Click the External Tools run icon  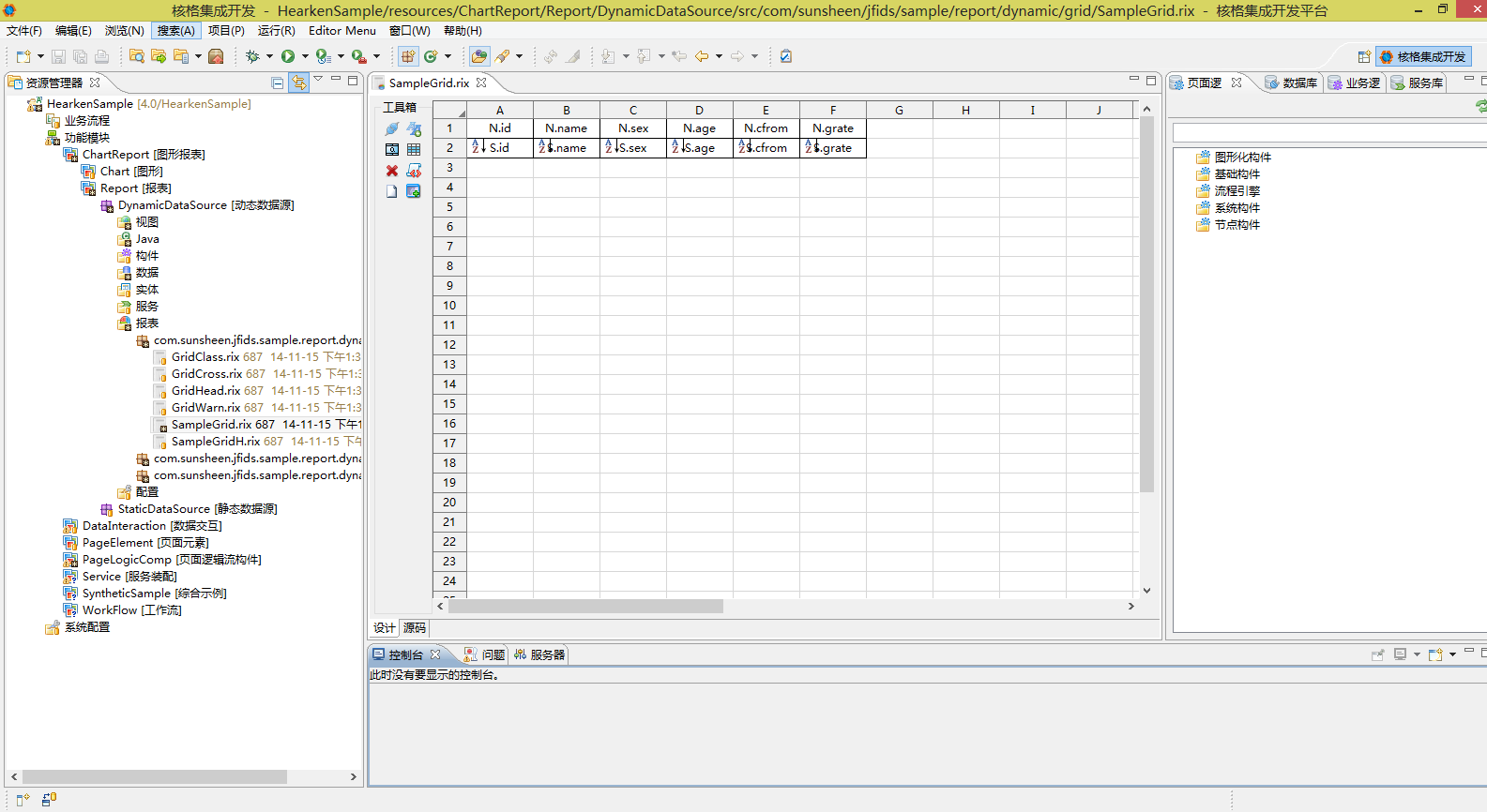(x=358, y=56)
